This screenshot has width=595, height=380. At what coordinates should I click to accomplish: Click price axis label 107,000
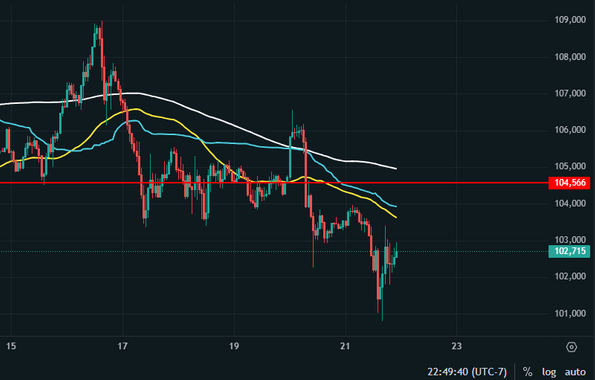(570, 93)
